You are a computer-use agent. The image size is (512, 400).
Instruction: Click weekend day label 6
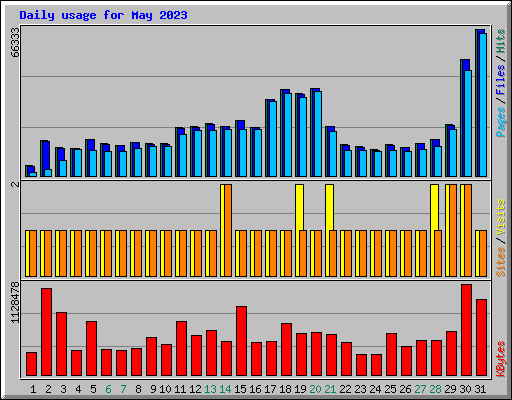tap(108, 389)
